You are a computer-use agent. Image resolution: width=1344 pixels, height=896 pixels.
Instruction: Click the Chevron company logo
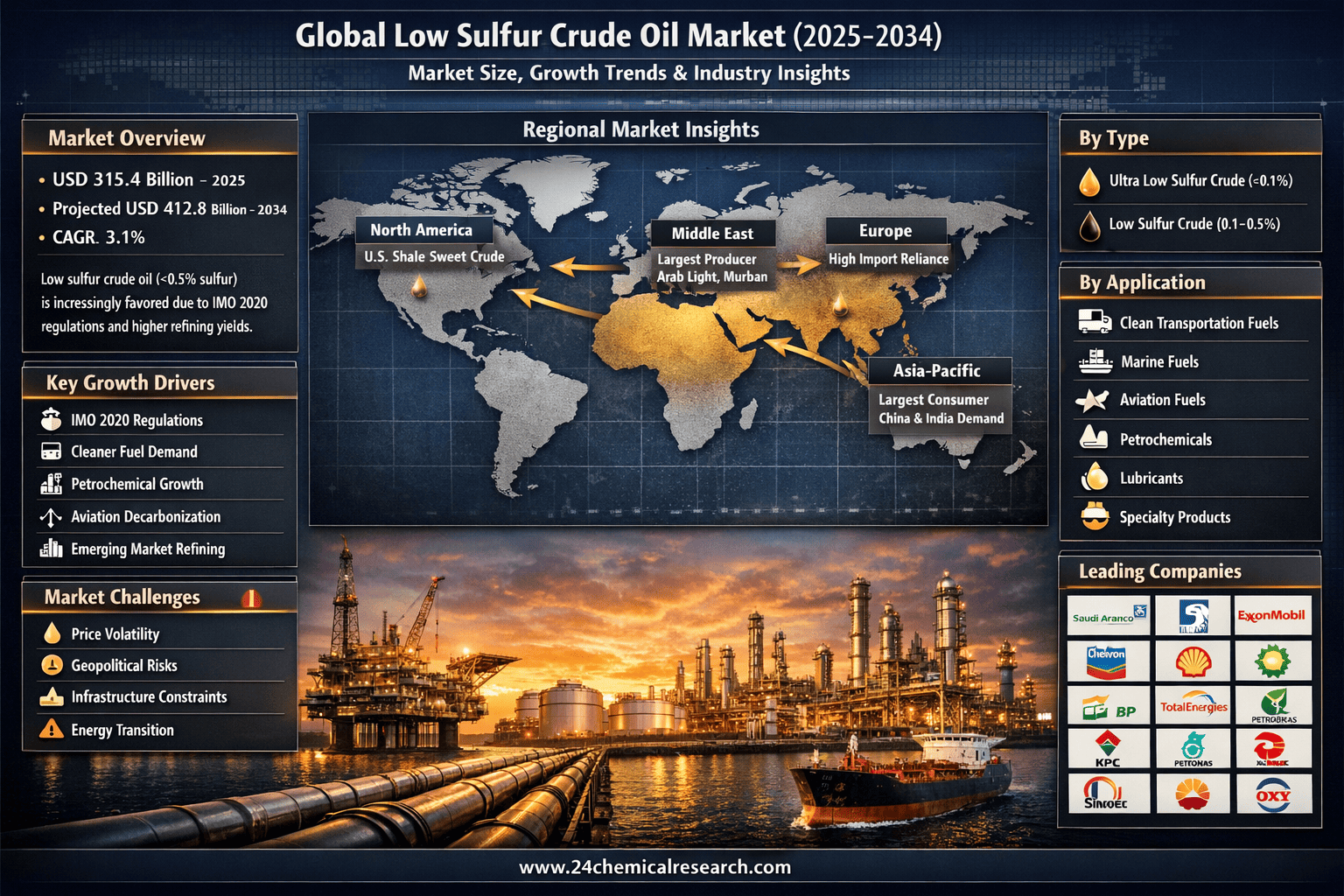[1108, 661]
